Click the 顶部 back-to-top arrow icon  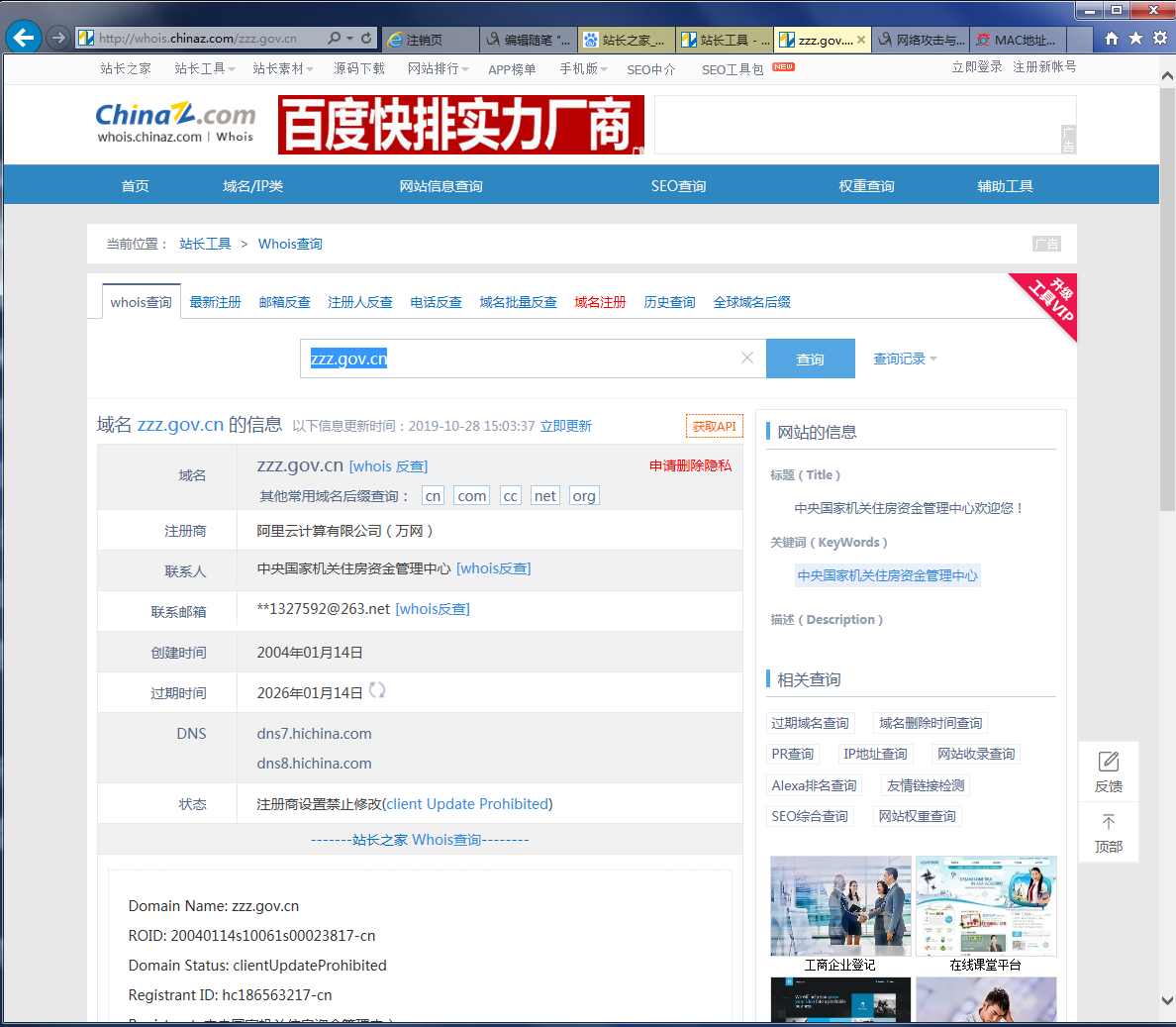point(1109,821)
